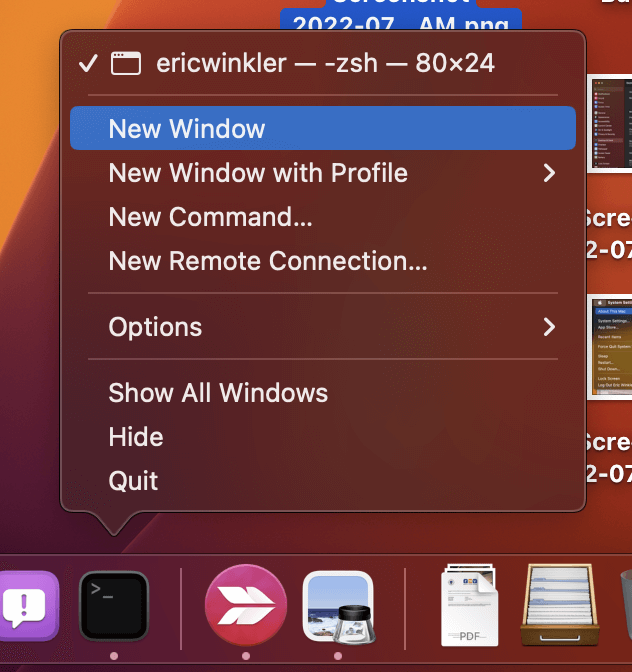
Task: Click the selected Screenshot AM.png file label
Action: (x=400, y=20)
